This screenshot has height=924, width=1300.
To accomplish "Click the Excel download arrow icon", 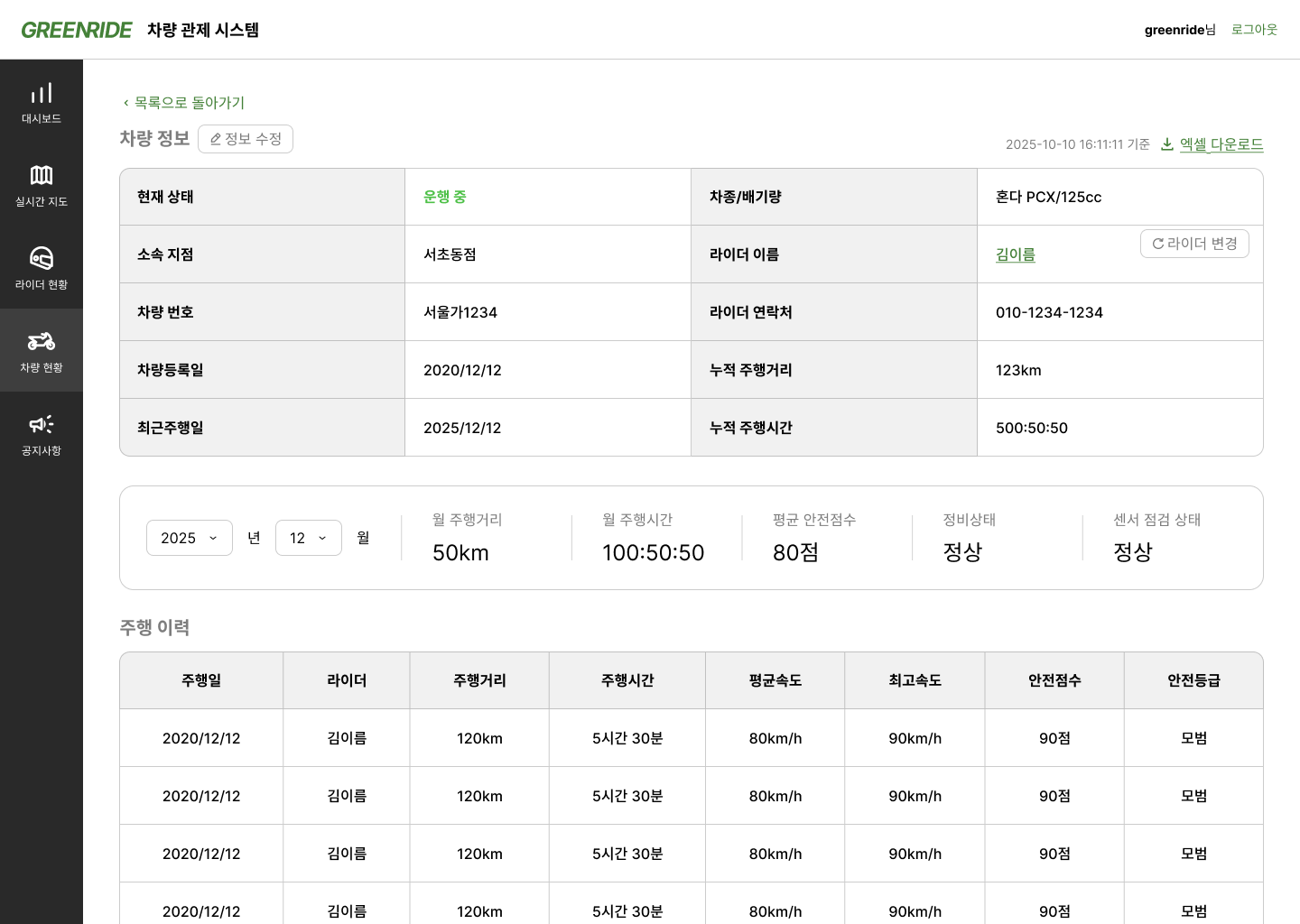I will pos(1166,144).
